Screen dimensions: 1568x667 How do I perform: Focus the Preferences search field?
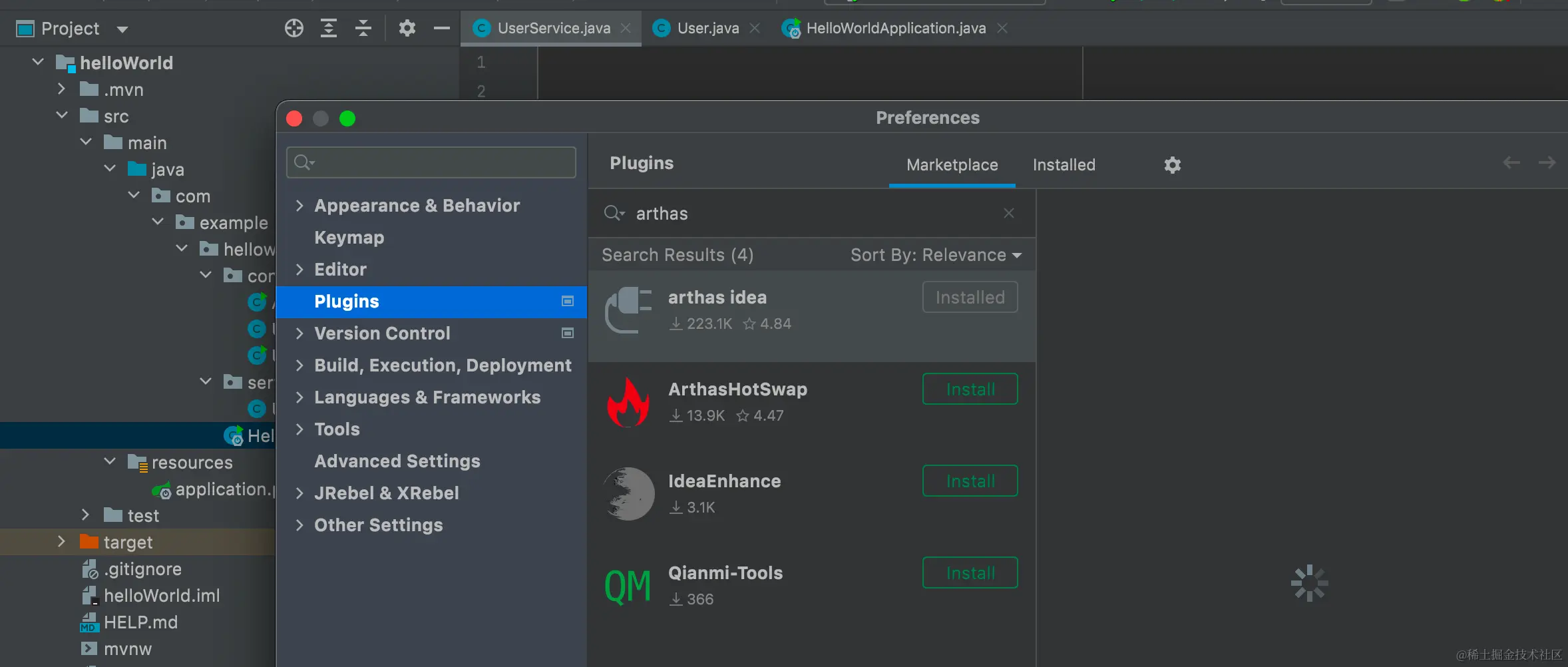pos(431,162)
